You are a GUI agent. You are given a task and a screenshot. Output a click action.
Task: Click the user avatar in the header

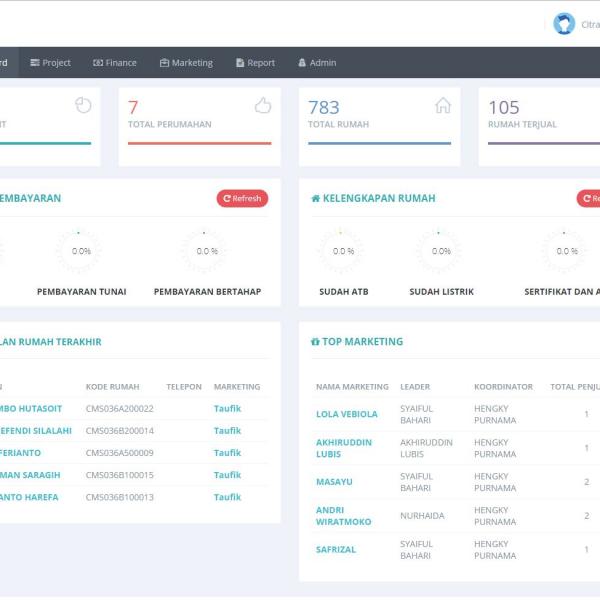point(564,24)
